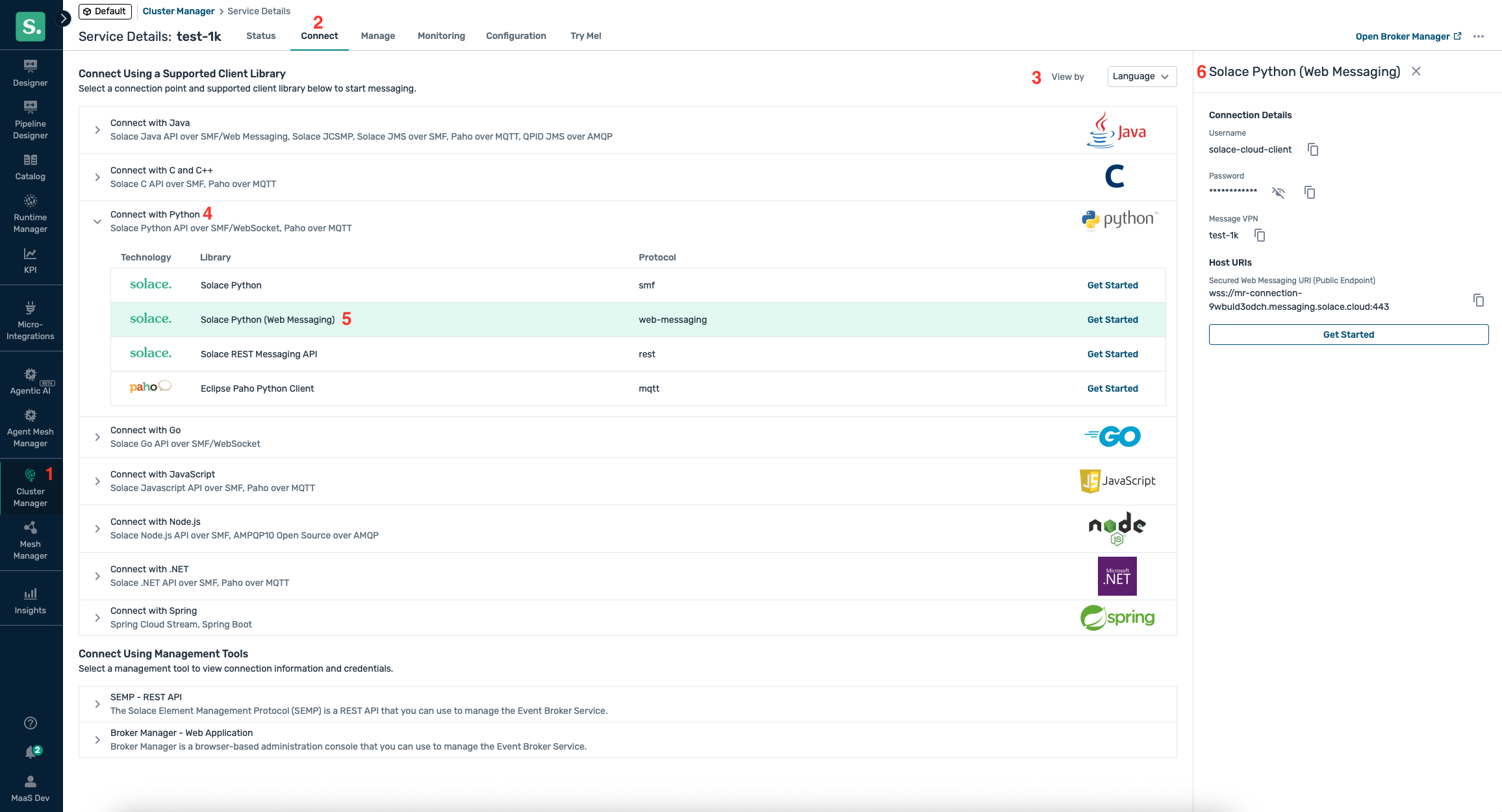Switch to the Status tab
This screenshot has height=812, width=1502.
point(261,36)
